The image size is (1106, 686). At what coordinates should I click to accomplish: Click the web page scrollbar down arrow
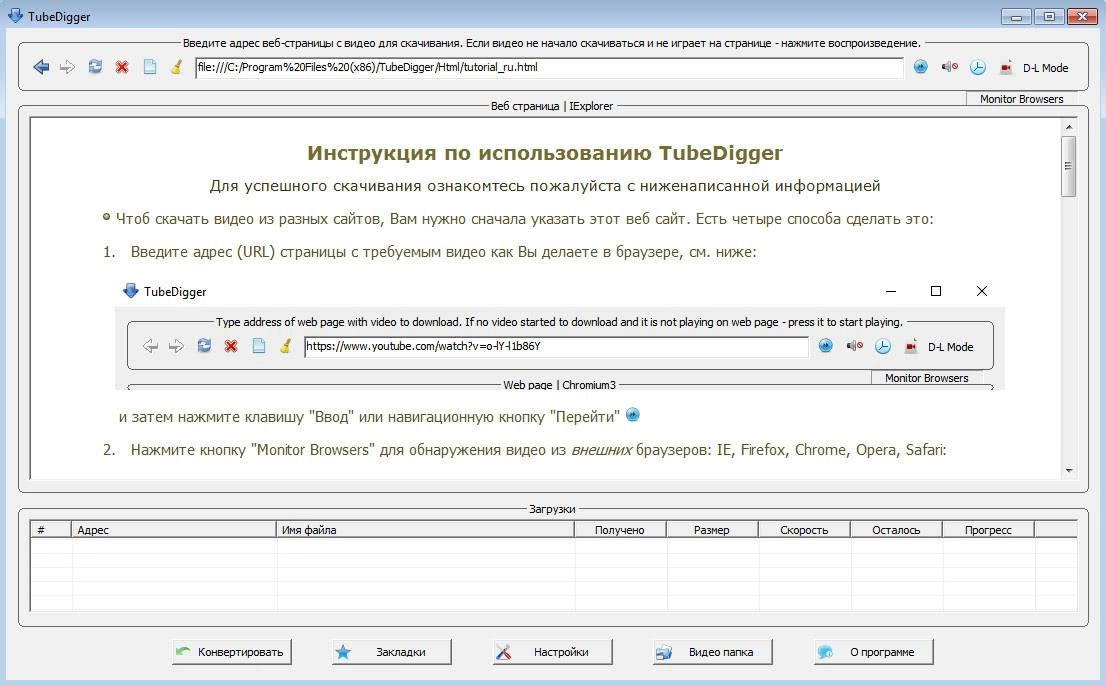coord(1069,470)
